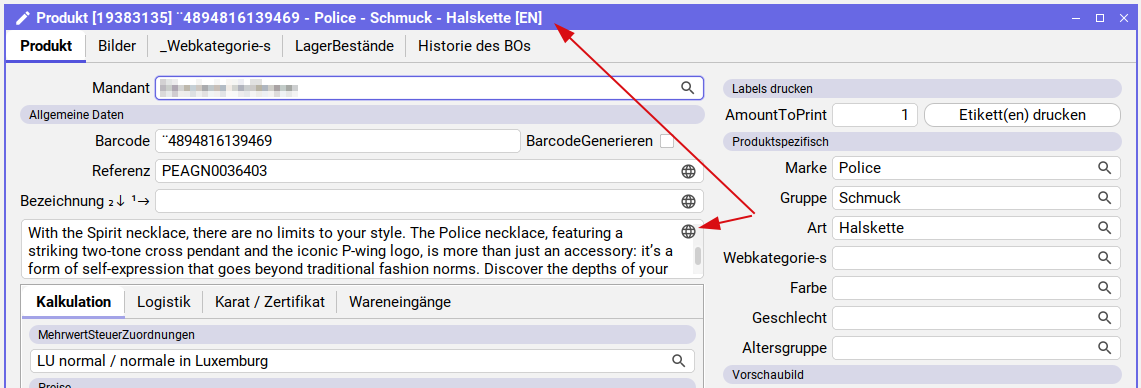Click the pencil edit icon in title bar

point(23,18)
